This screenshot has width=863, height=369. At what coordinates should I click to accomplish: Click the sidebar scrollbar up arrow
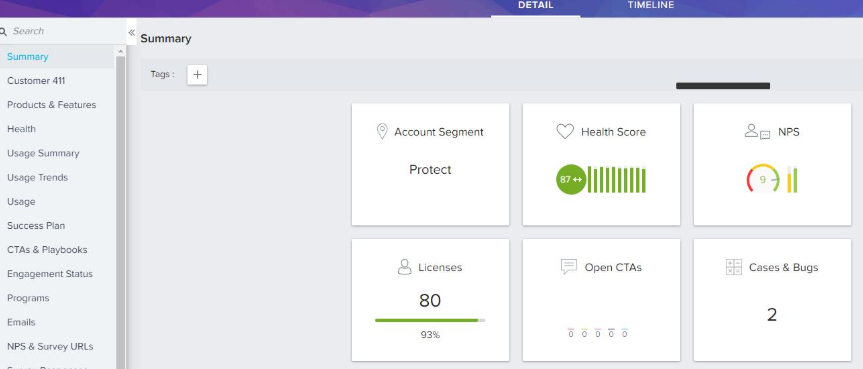point(121,51)
